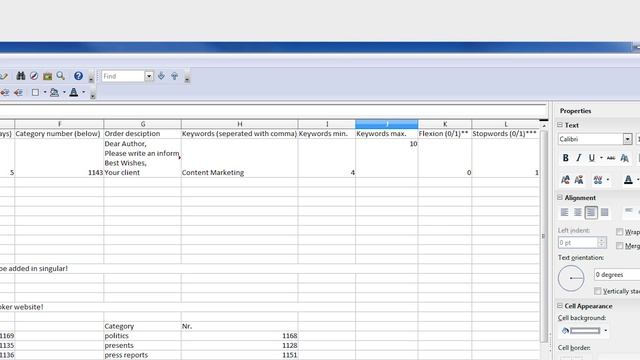Select the 'Order desciption' header cell
The width and height of the screenshot is (640, 360).
[142, 133]
